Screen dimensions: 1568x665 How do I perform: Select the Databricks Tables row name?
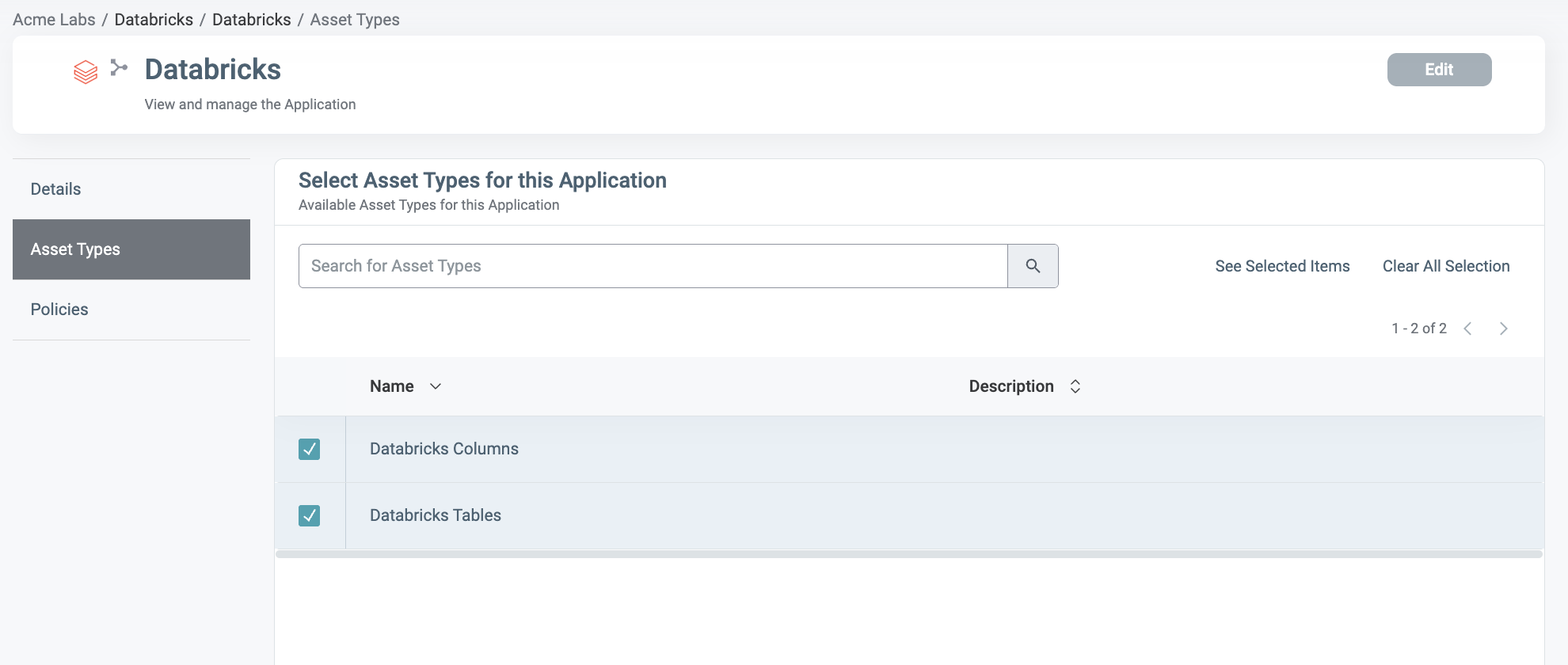pyautogui.click(x=436, y=515)
